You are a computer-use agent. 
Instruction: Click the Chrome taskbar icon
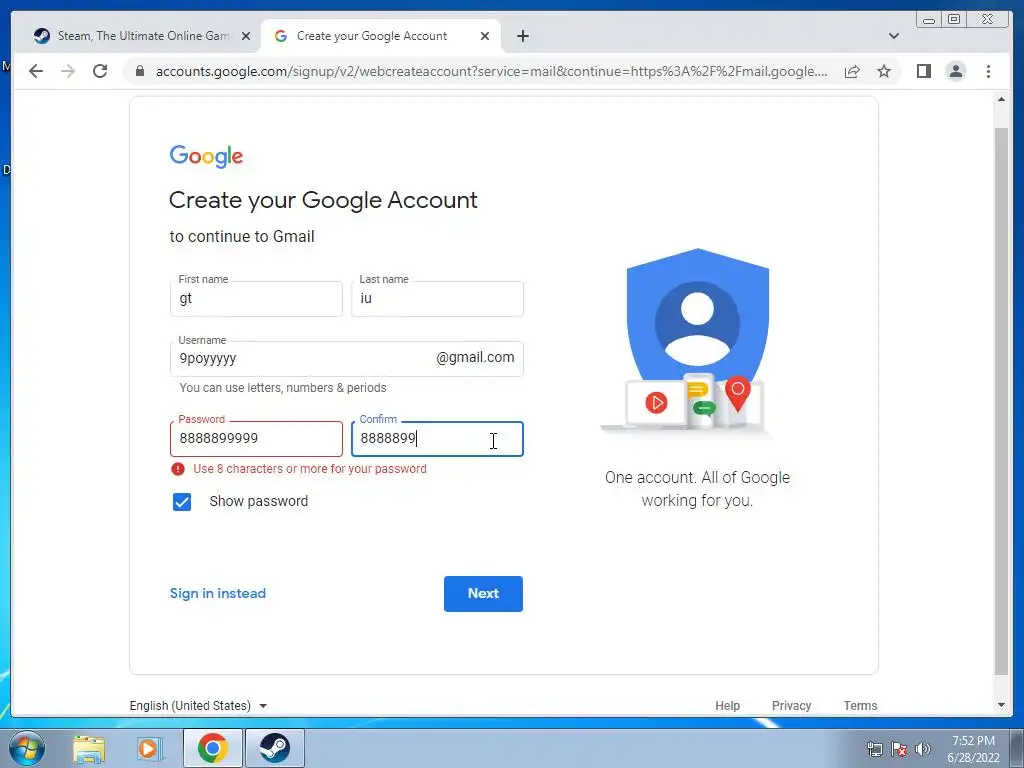[x=212, y=748]
